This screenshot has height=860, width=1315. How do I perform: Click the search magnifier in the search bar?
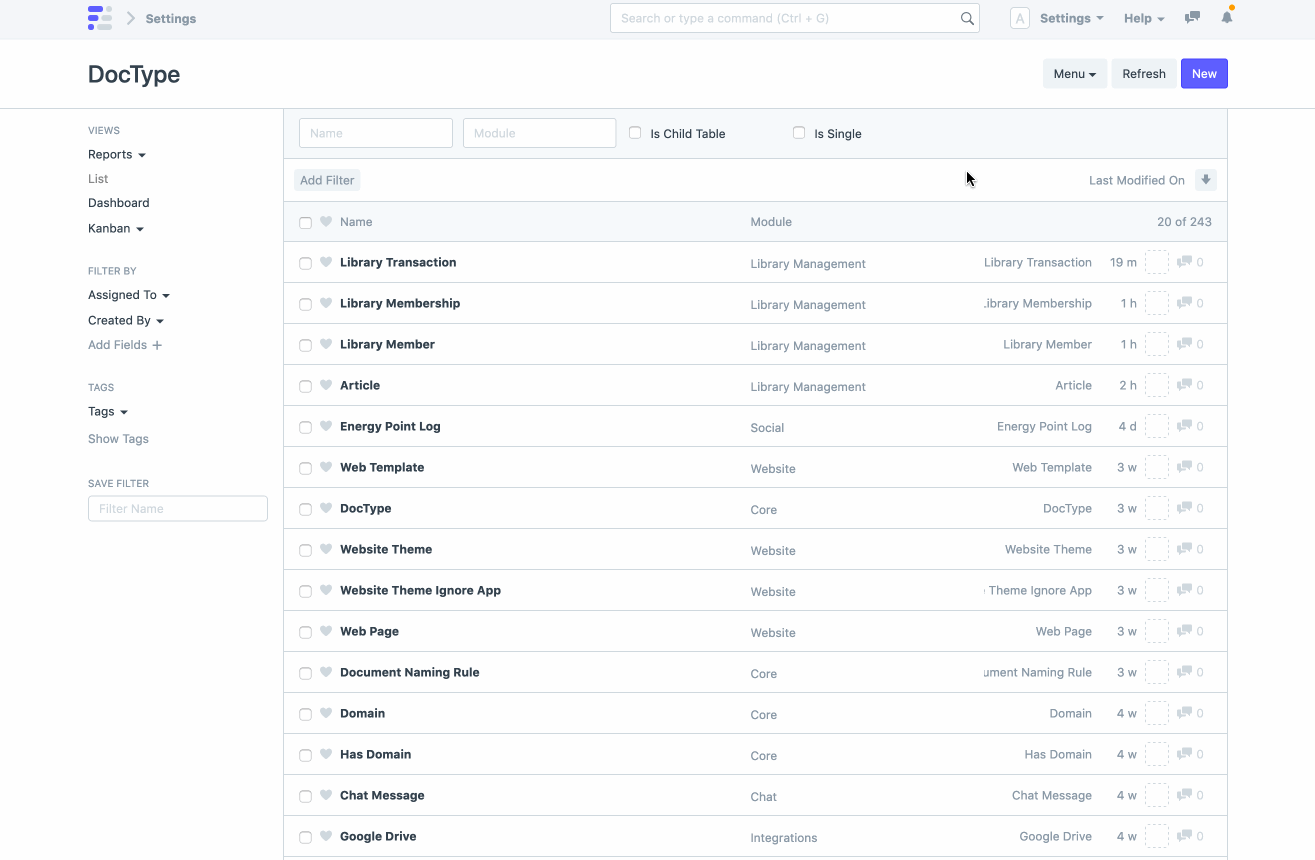click(x=965, y=18)
